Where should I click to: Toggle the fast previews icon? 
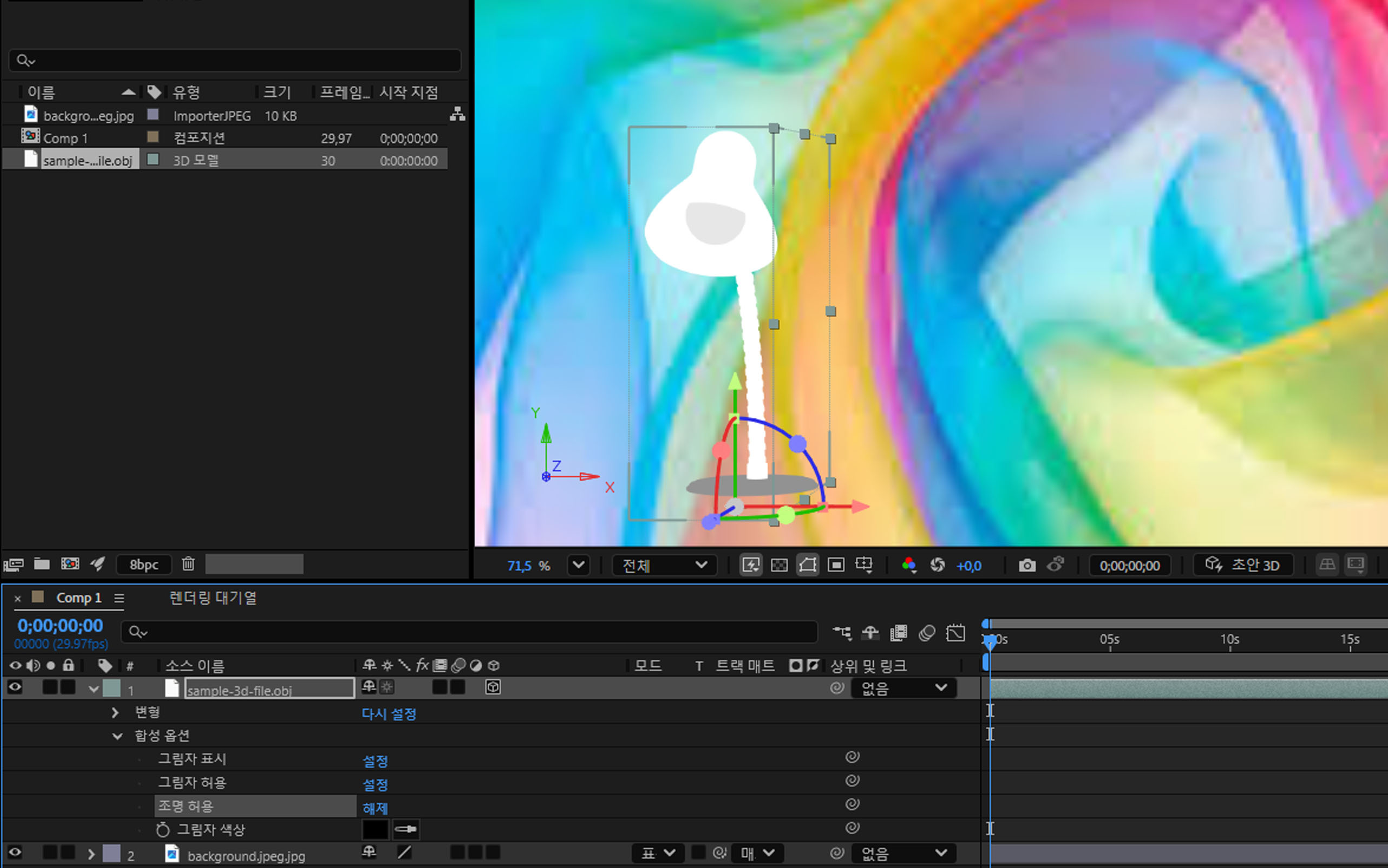pyautogui.click(x=750, y=565)
